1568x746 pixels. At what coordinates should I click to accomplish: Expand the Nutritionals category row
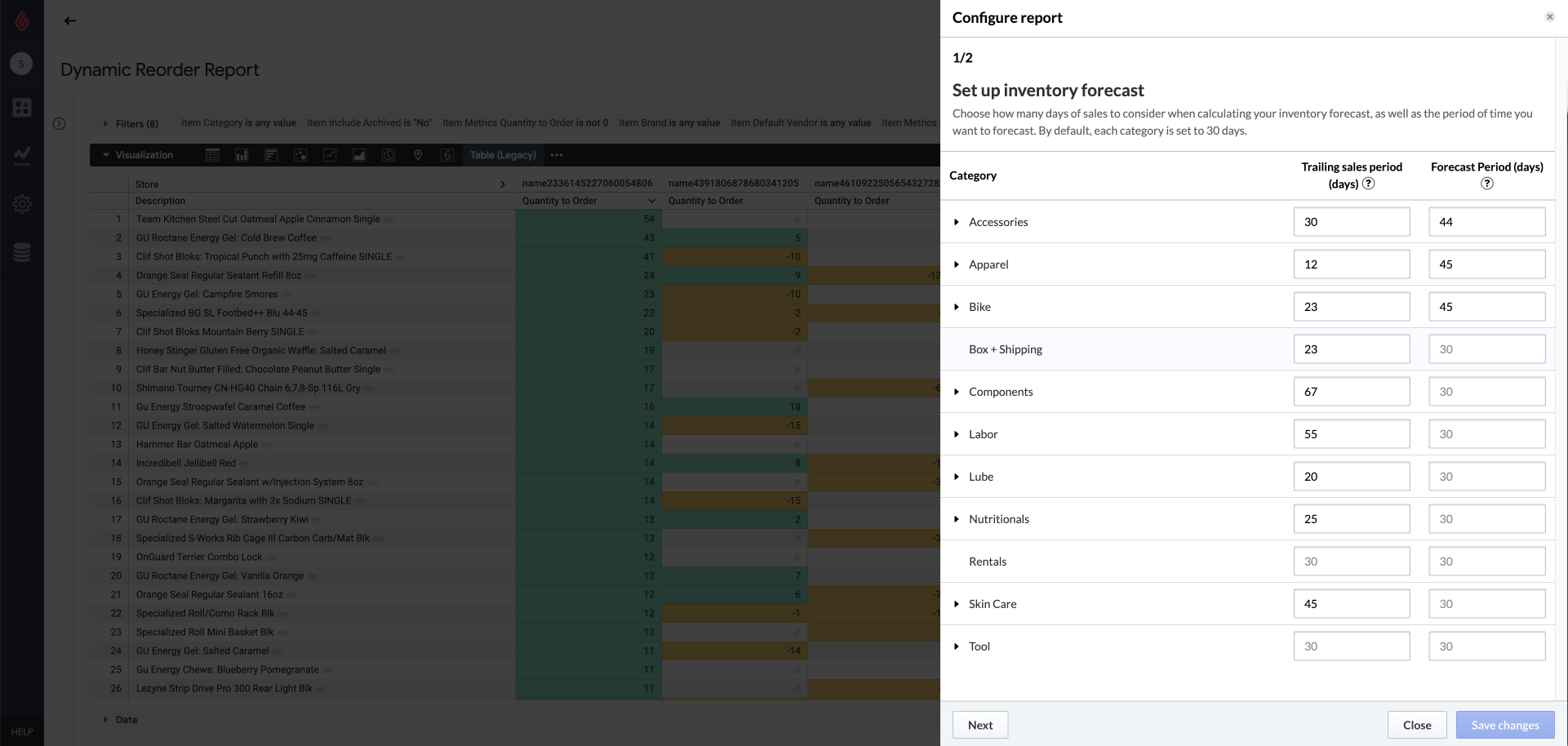point(957,519)
